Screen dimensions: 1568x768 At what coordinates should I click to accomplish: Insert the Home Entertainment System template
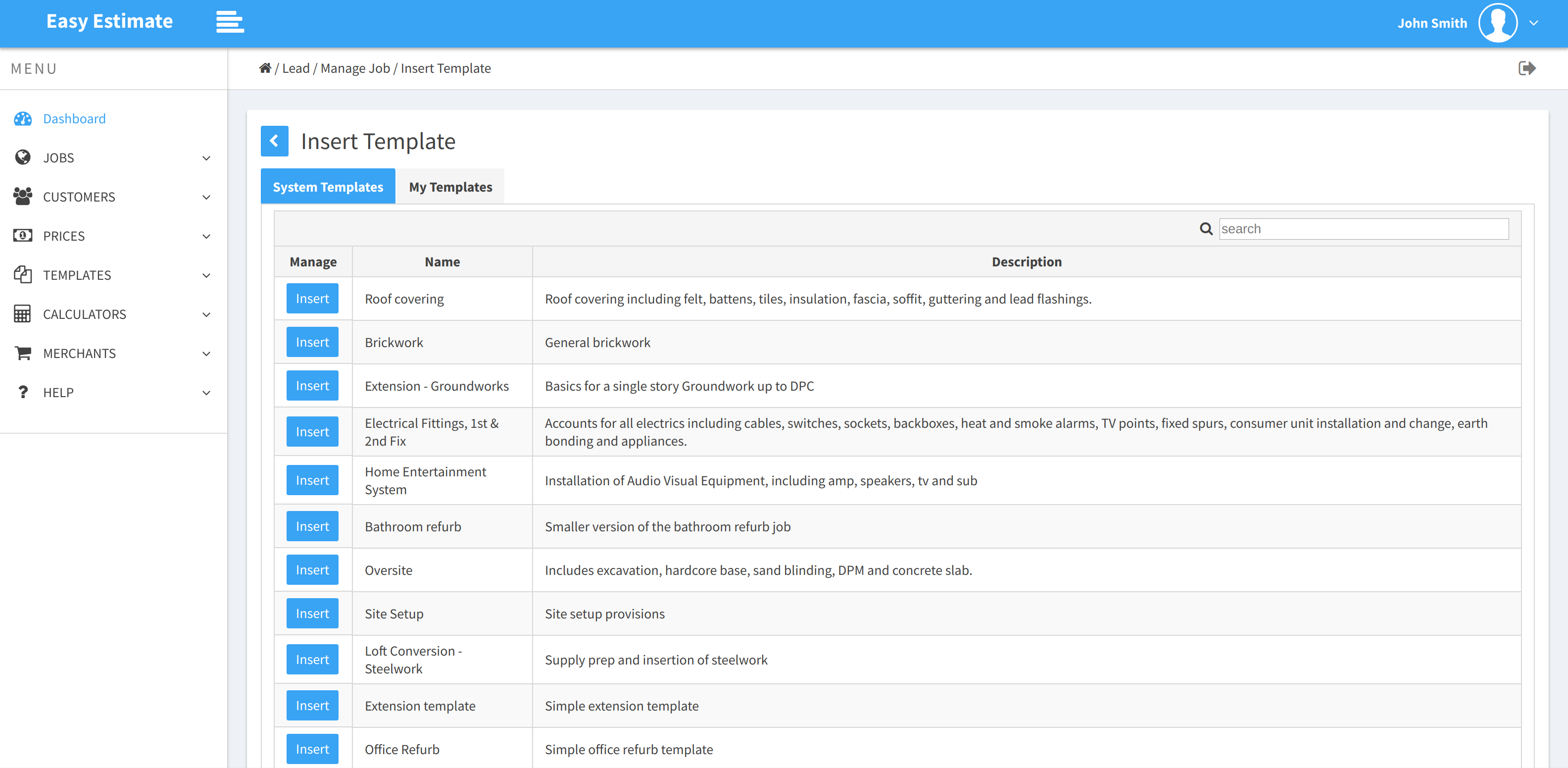(312, 480)
